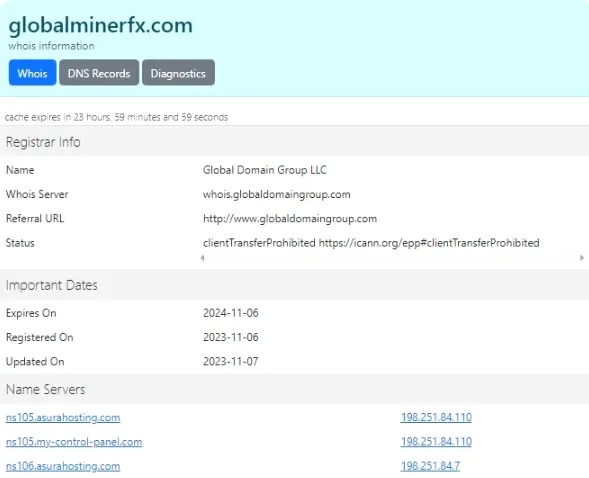The width and height of the screenshot is (589, 478).
Task: Open the IP link beside ns105.asurahosting.com
Action: 436,417
